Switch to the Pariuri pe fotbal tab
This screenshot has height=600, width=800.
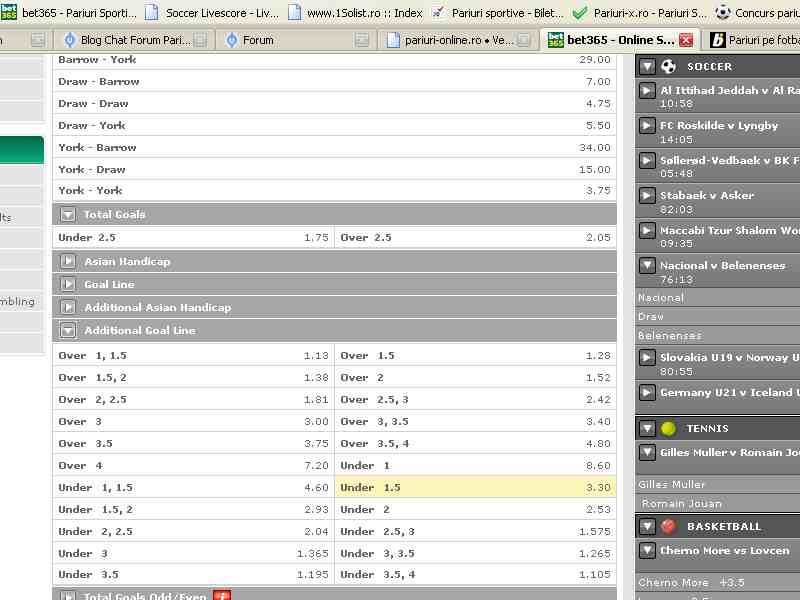click(x=754, y=40)
